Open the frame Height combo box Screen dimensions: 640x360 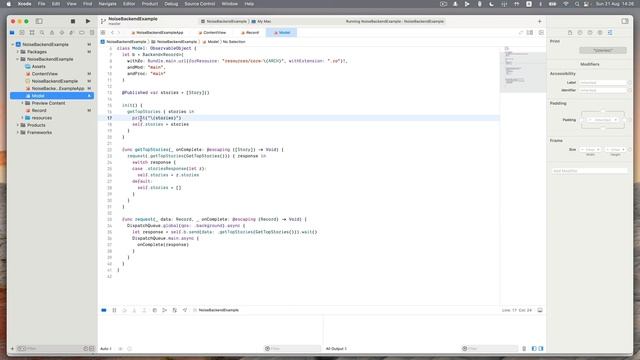[x=615, y=150]
